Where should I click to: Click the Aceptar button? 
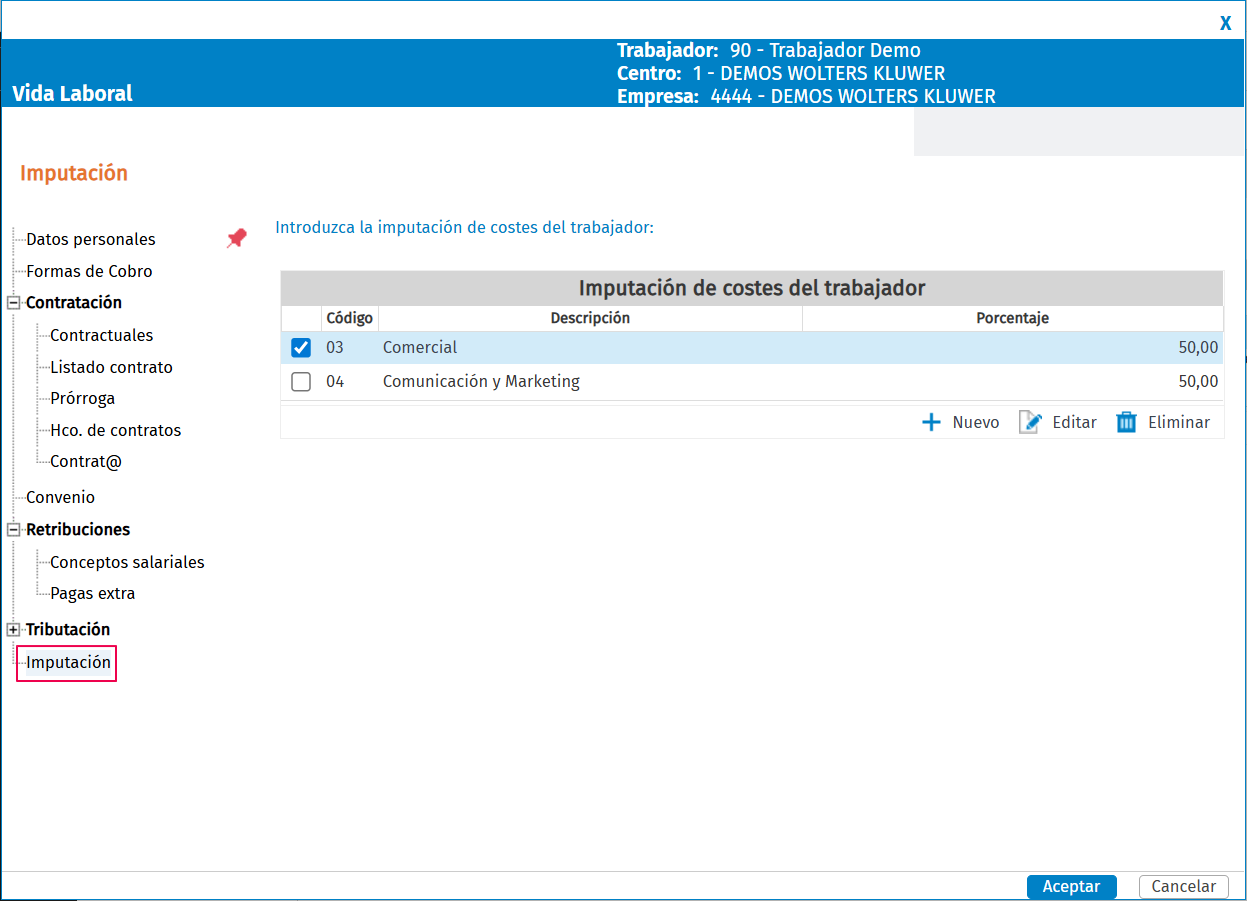pyautogui.click(x=1071, y=886)
